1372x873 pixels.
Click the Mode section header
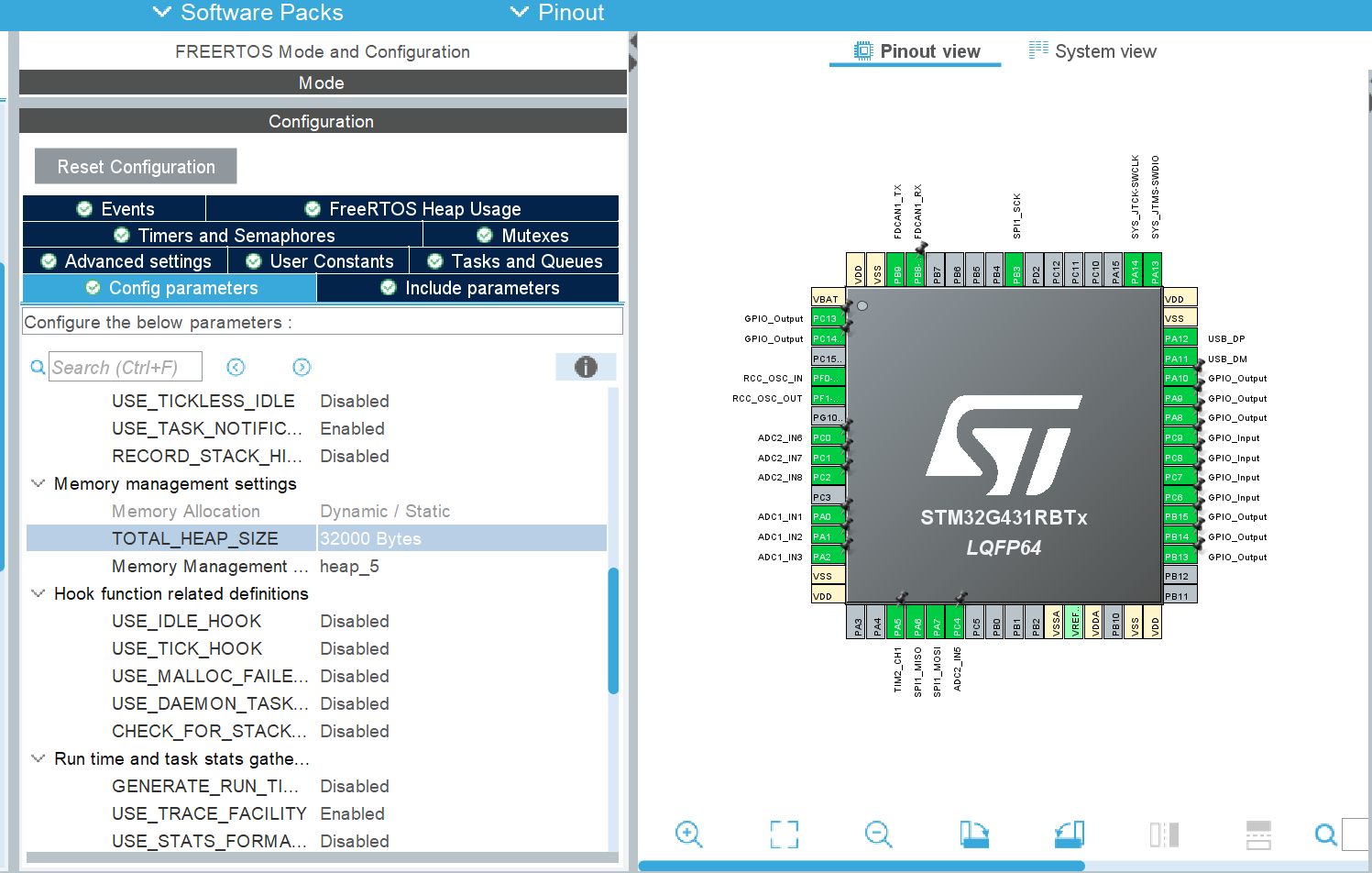tap(323, 83)
